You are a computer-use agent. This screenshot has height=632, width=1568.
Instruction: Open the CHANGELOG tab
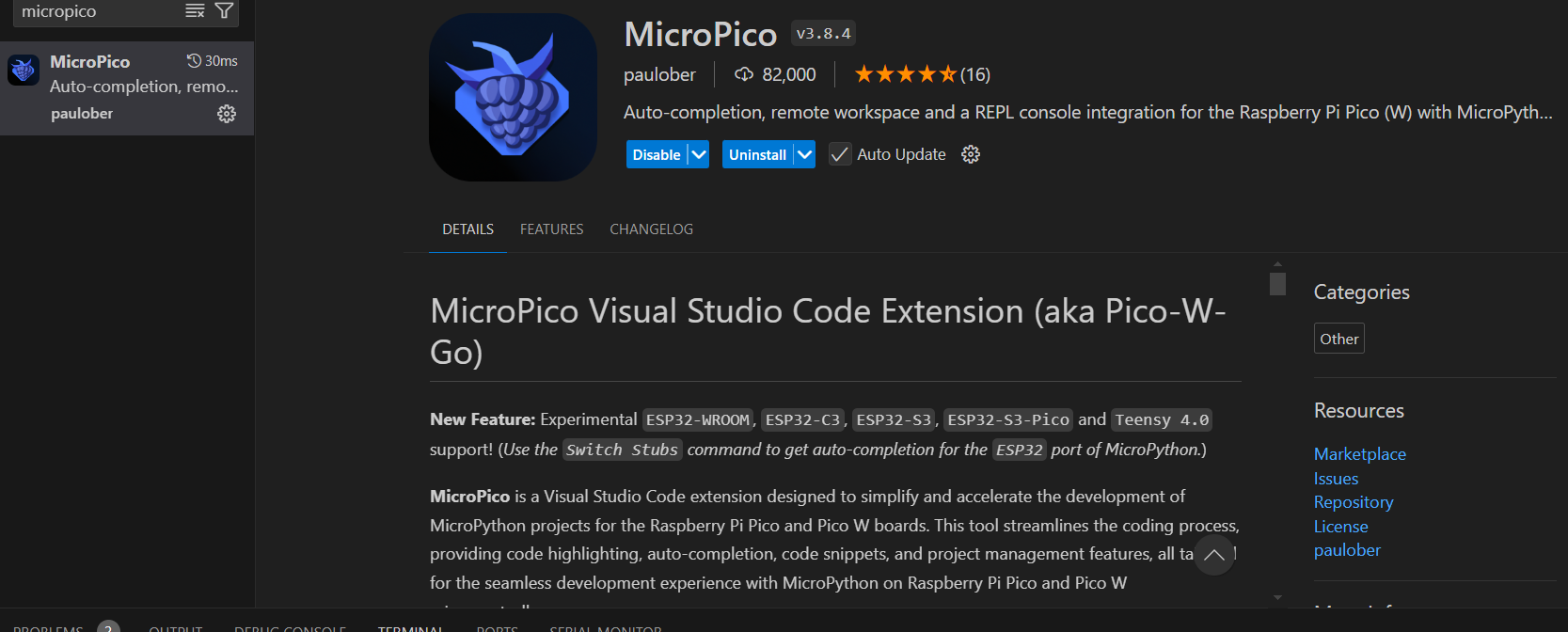click(x=651, y=229)
